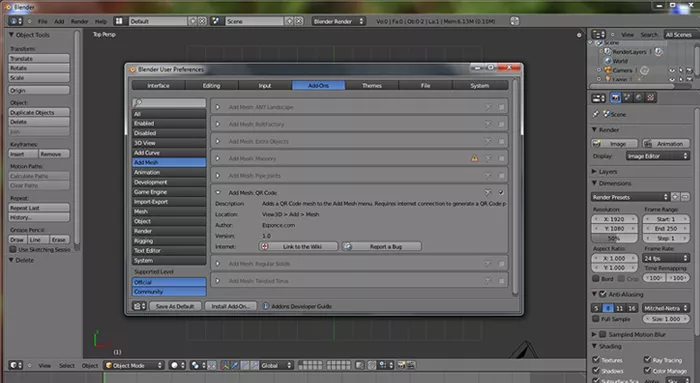The height and width of the screenshot is (383, 700).
Task: Enable the Add Mesh: Extra Objects checkbox
Action: click(501, 141)
